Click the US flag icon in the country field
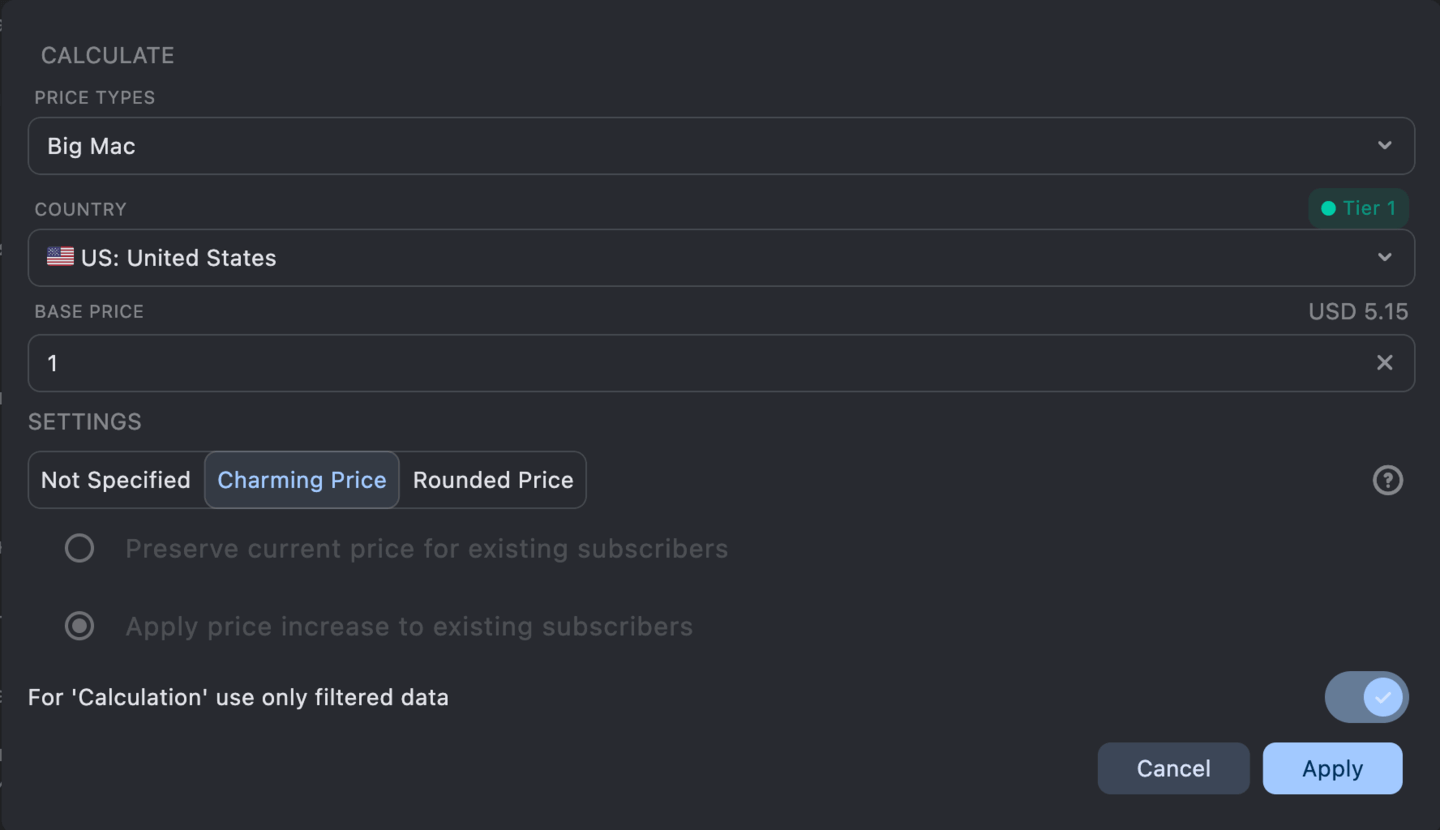Image resolution: width=1440 pixels, height=830 pixels. [59, 257]
